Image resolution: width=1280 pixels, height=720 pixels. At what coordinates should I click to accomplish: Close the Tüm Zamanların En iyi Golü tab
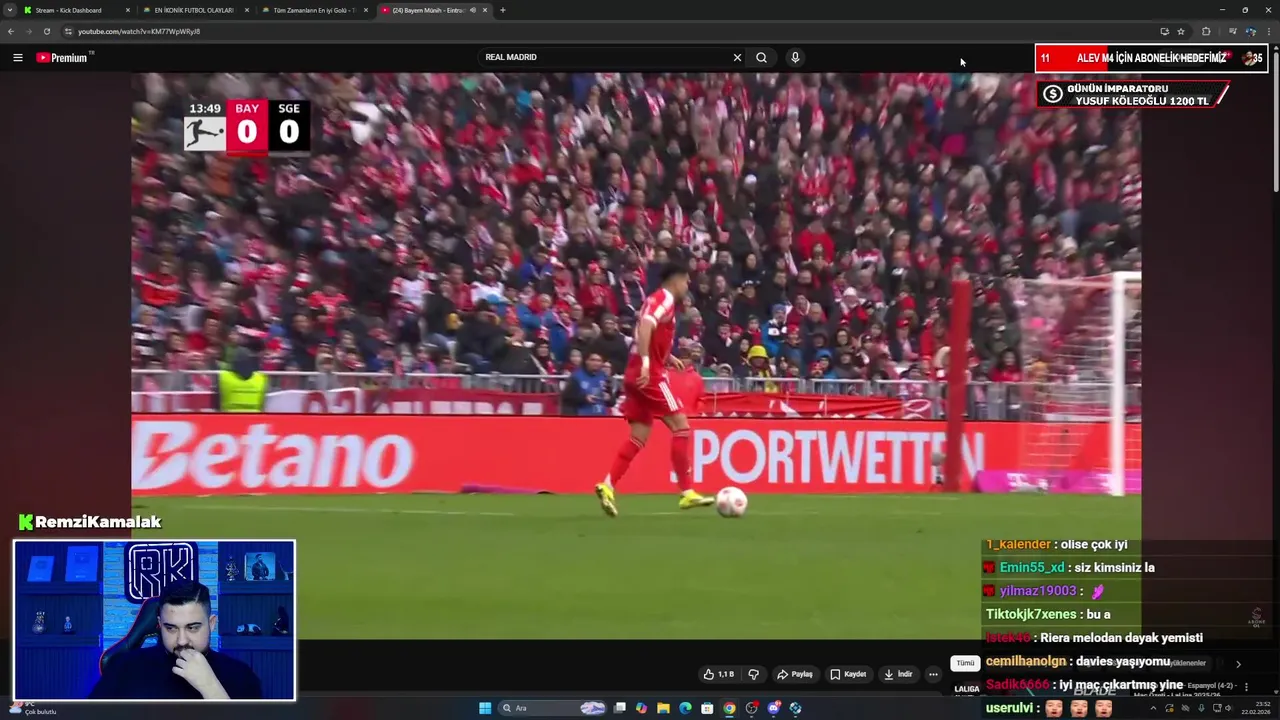(x=365, y=10)
